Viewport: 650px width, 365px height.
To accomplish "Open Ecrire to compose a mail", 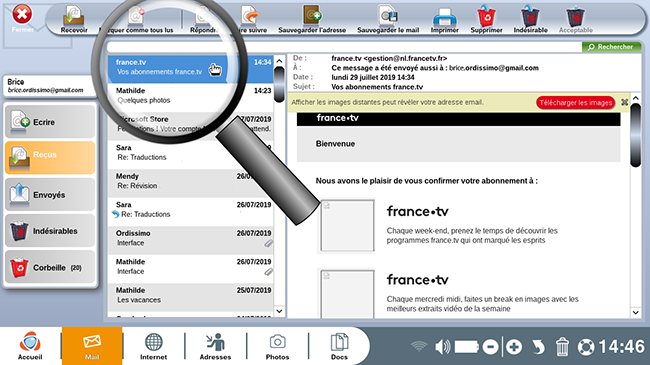I will click(x=50, y=122).
